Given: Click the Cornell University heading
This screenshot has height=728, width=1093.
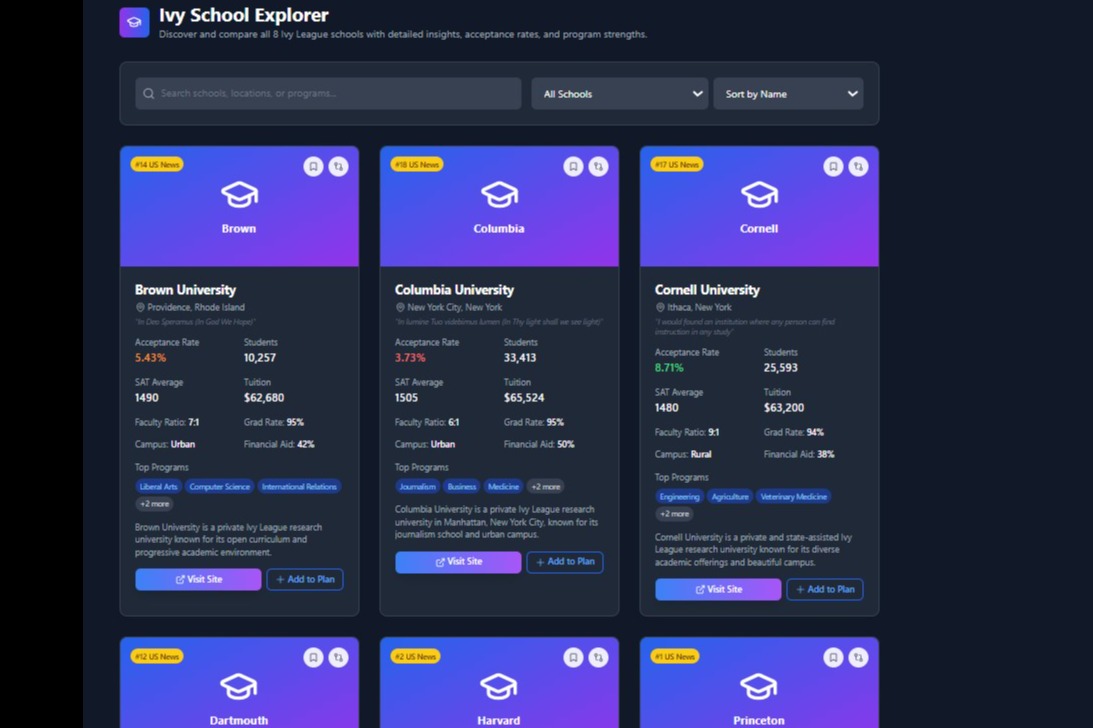Looking at the screenshot, I should click(x=707, y=289).
